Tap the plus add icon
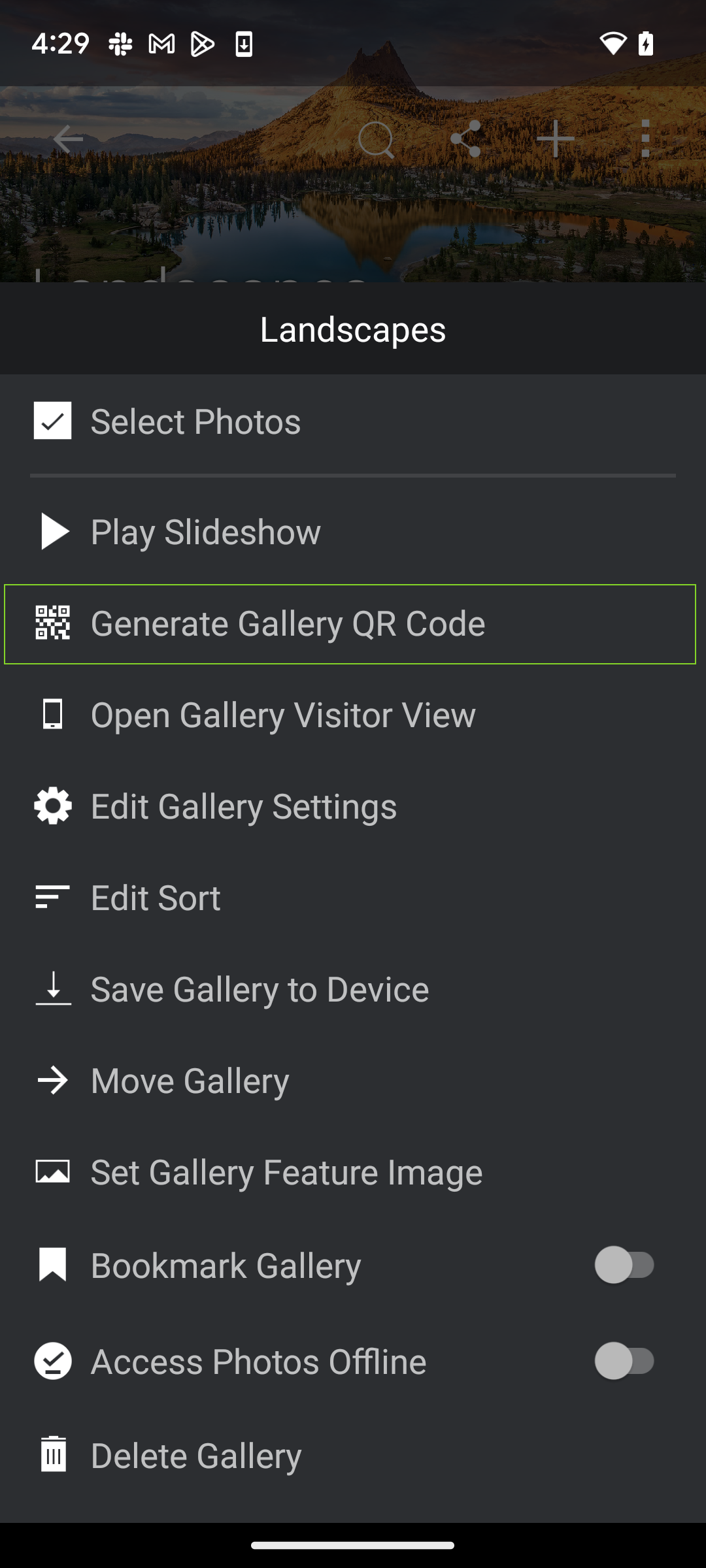 point(556,139)
